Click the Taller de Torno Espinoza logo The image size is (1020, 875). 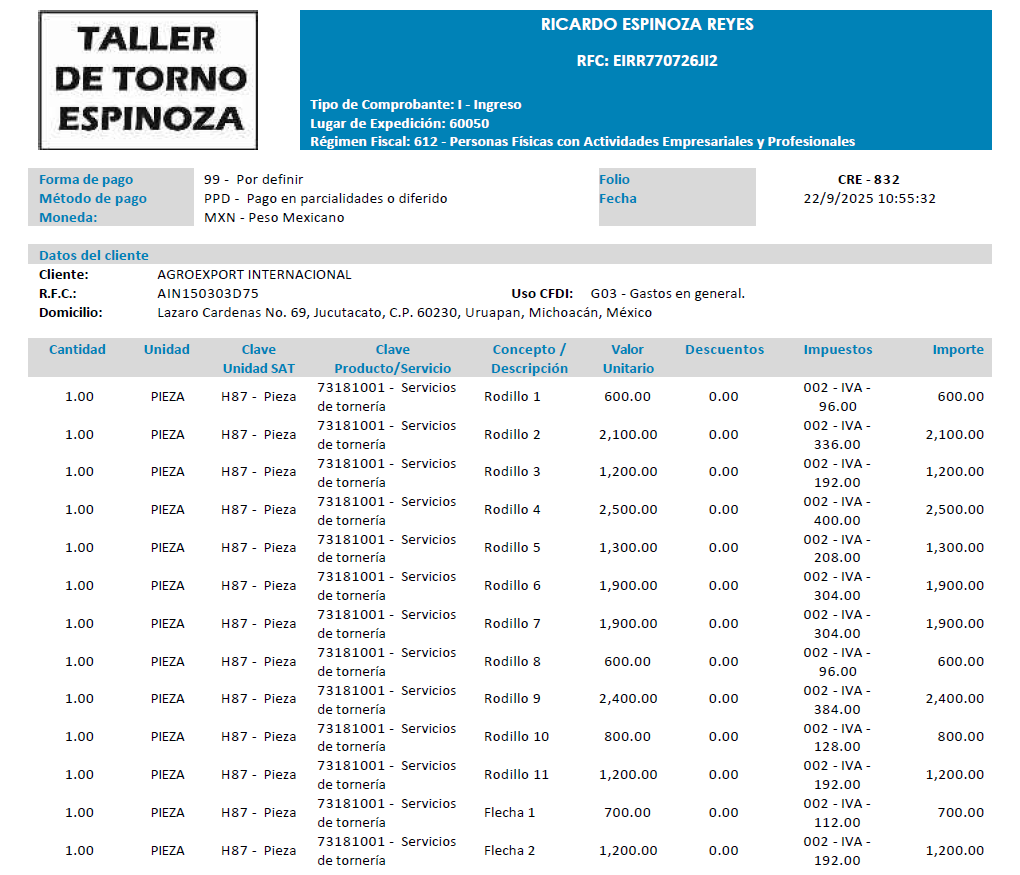148,80
